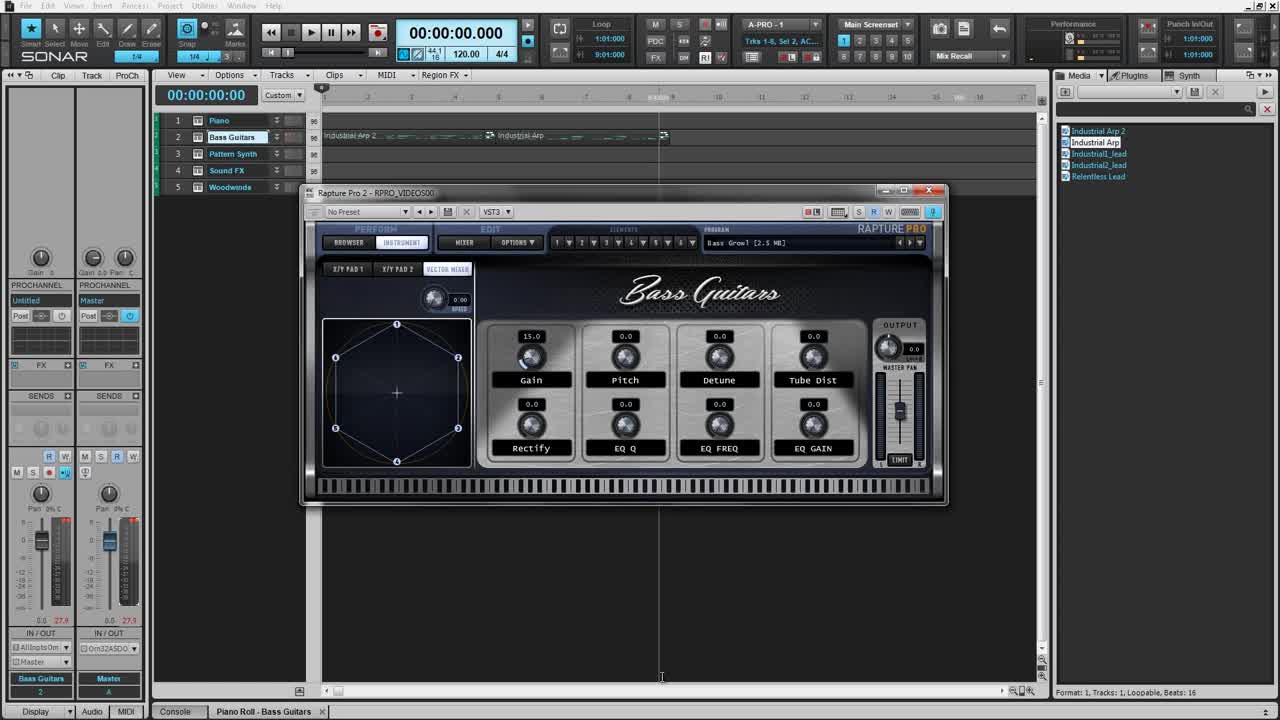Click the Play button in transport
The image size is (1280, 720).
pyautogui.click(x=310, y=33)
